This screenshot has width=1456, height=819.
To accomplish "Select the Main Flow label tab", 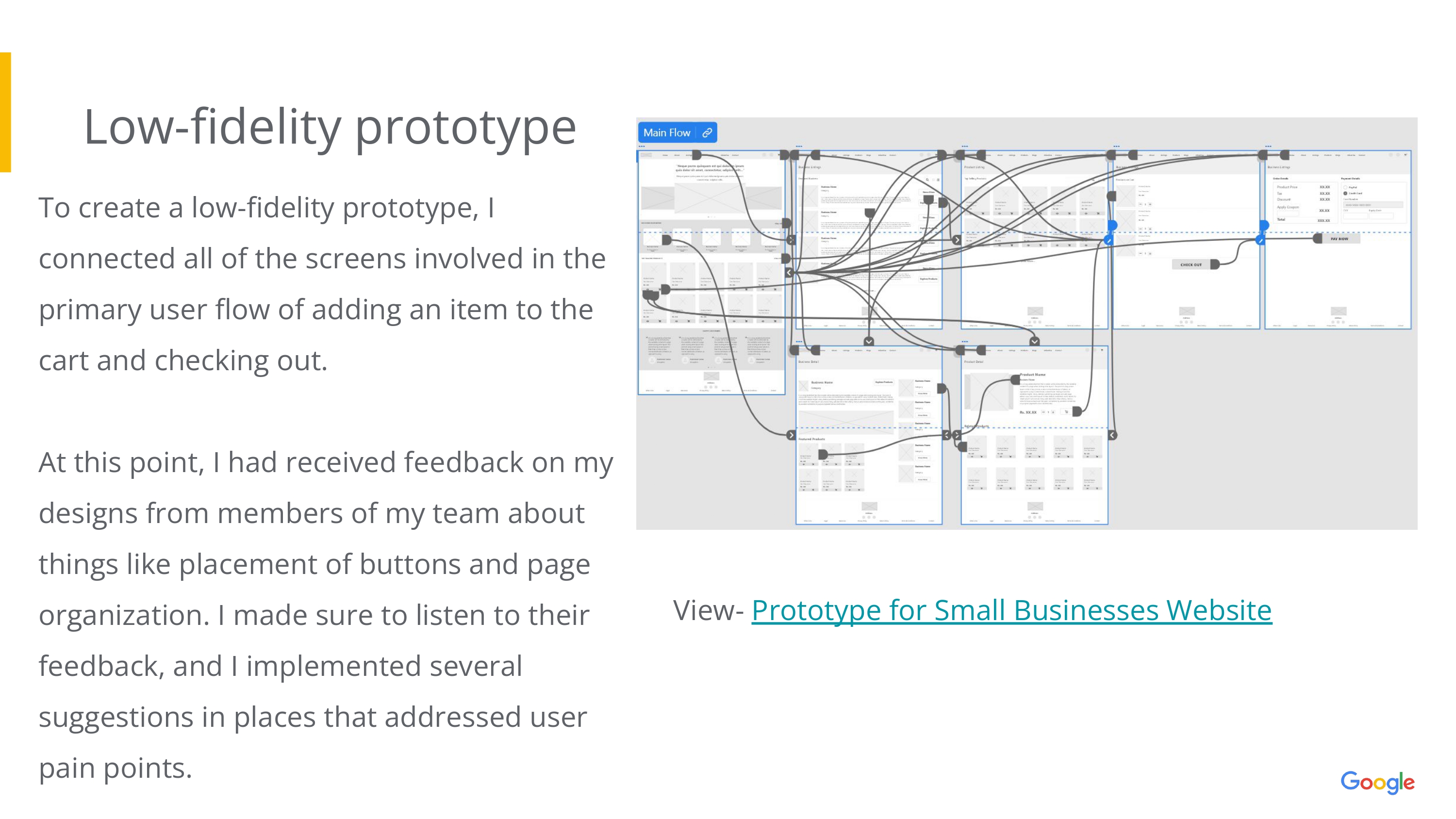I will tap(667, 133).
